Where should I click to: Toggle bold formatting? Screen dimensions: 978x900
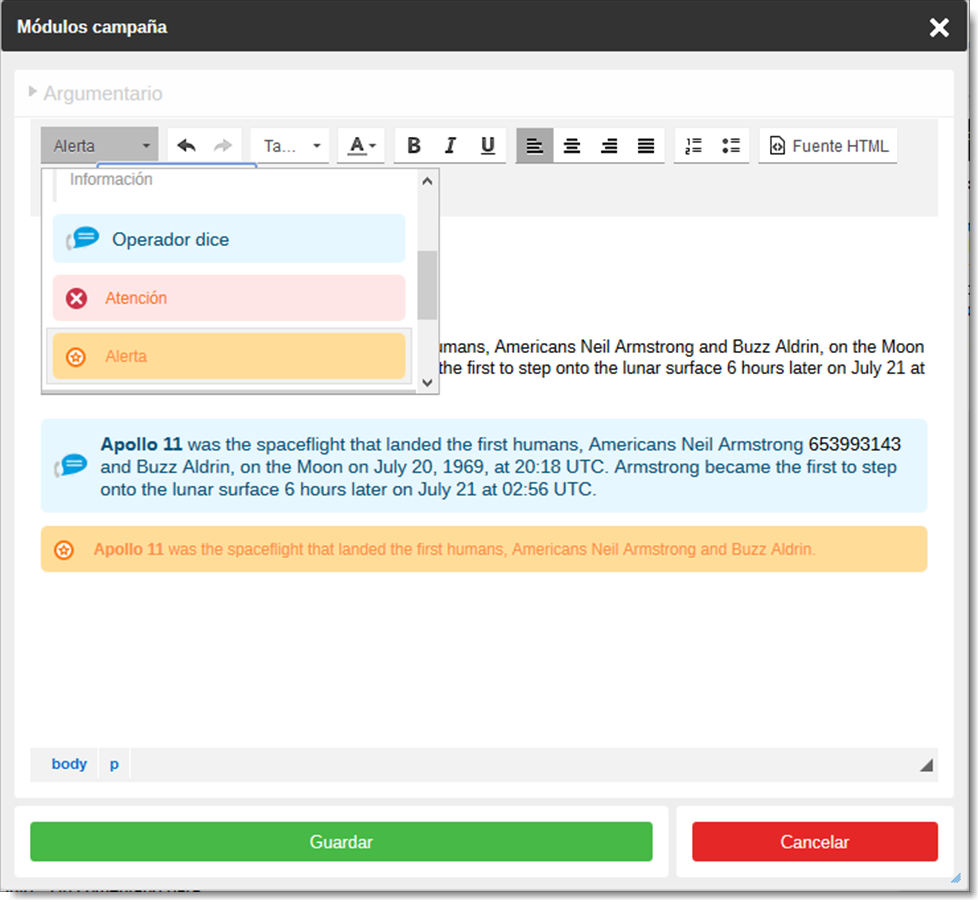pos(413,146)
